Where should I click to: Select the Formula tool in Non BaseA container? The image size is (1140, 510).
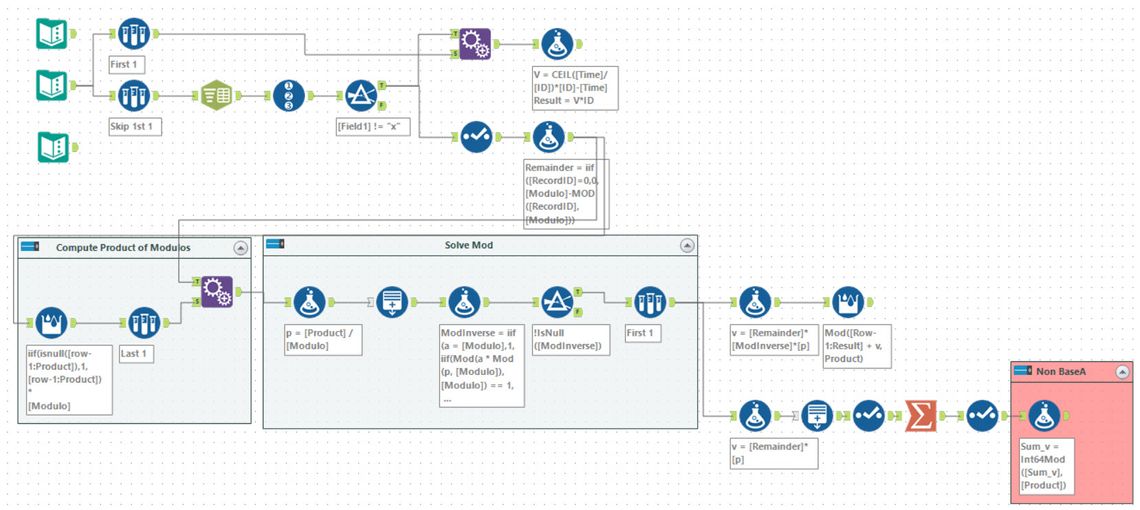pyautogui.click(x=1043, y=415)
